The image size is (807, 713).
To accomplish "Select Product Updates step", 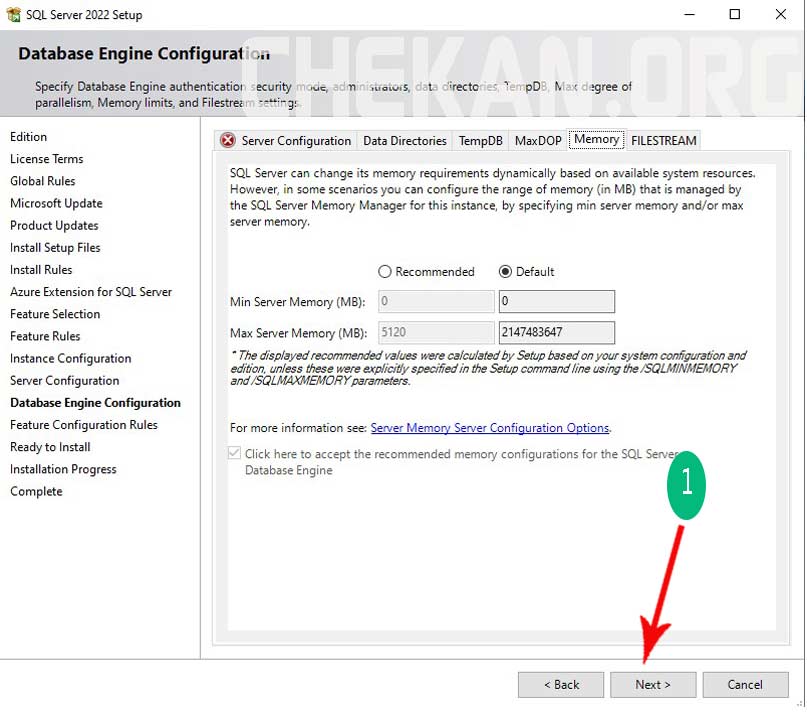I will coord(54,225).
